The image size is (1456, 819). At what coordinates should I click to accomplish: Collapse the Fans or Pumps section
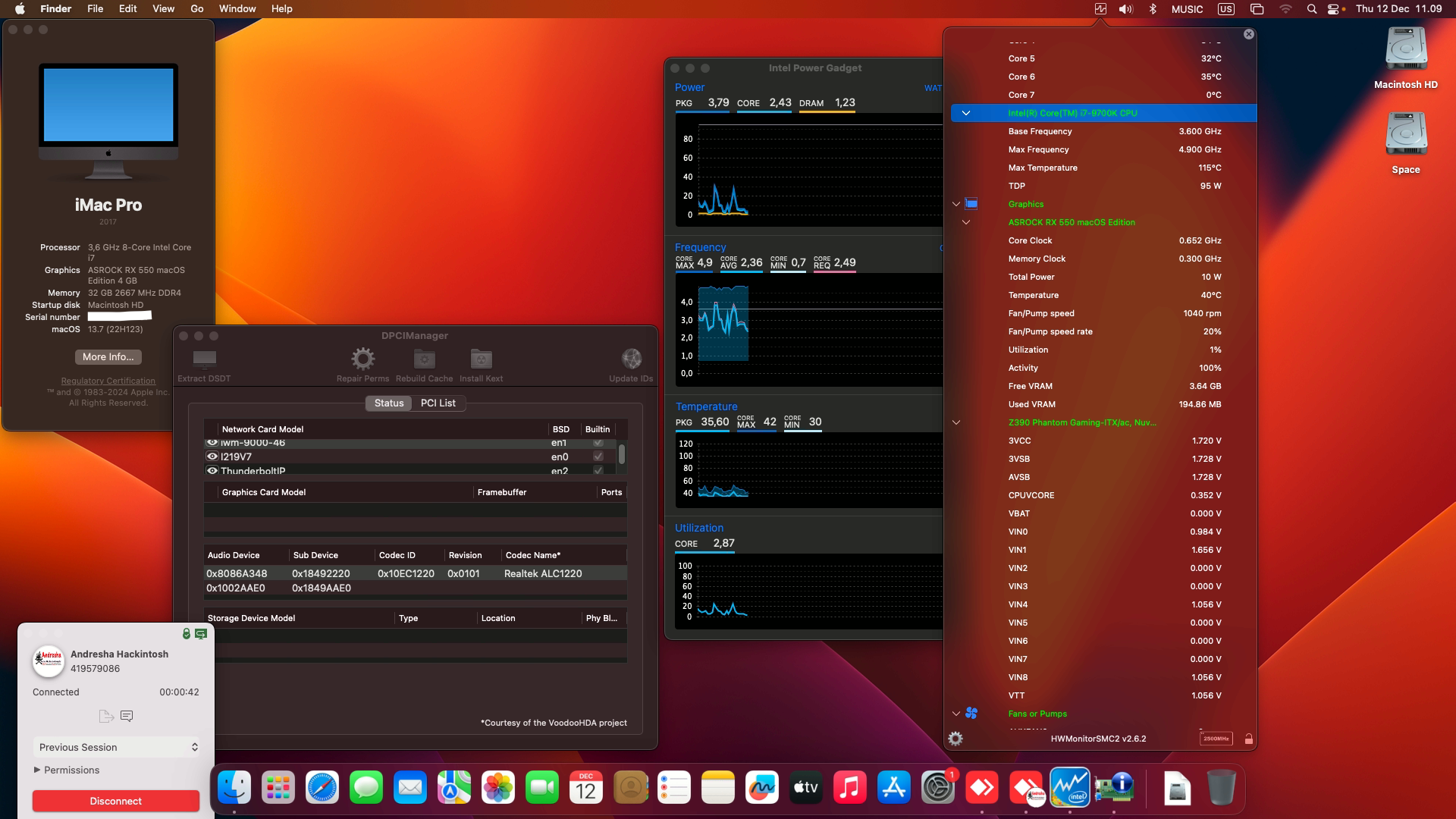click(955, 713)
